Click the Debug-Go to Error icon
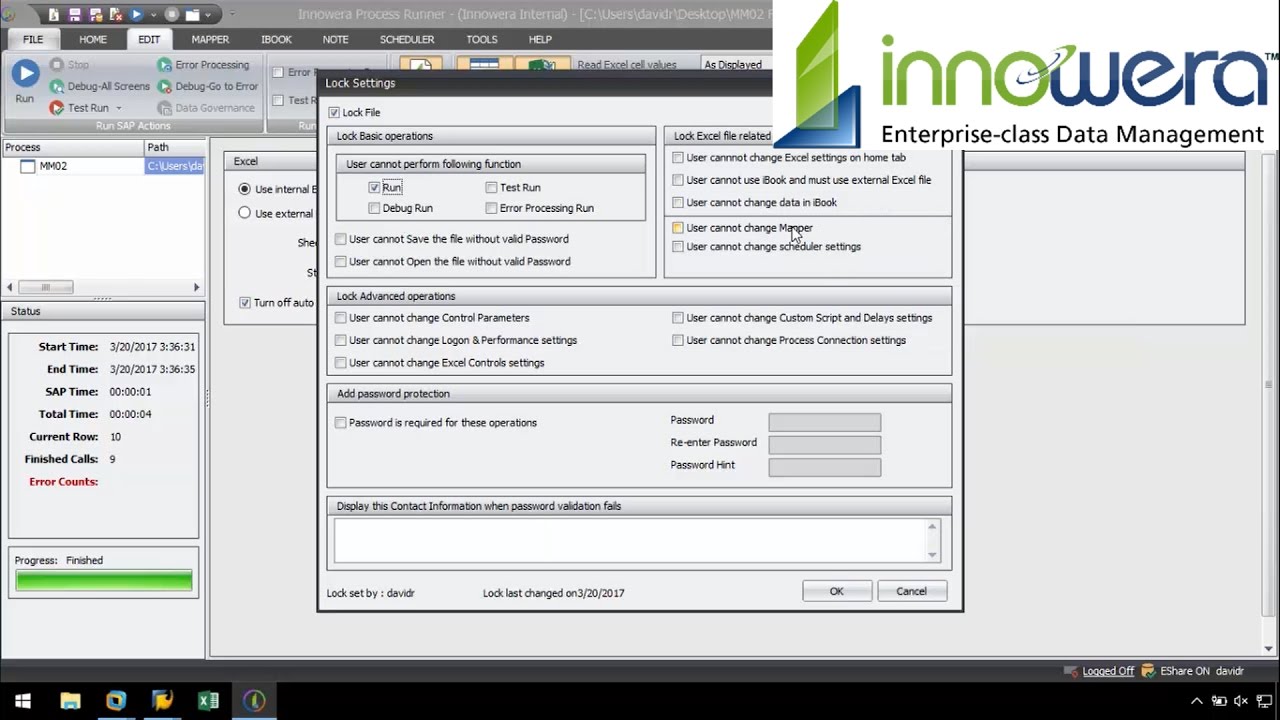The width and height of the screenshot is (1280, 720). (165, 87)
